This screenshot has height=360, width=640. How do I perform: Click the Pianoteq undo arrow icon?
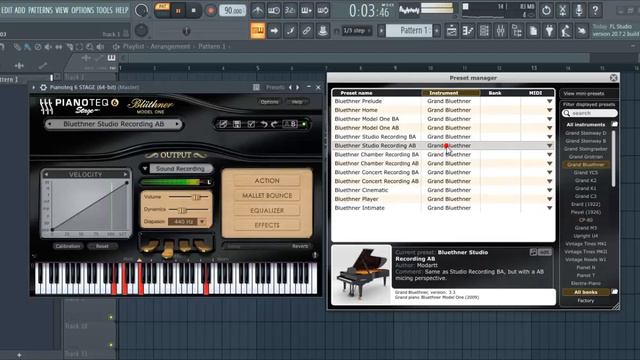click(x=264, y=124)
